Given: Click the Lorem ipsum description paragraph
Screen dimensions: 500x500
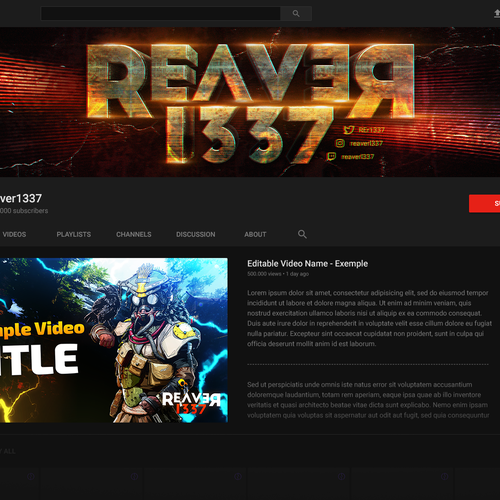Looking at the screenshot, I should click(369, 318).
